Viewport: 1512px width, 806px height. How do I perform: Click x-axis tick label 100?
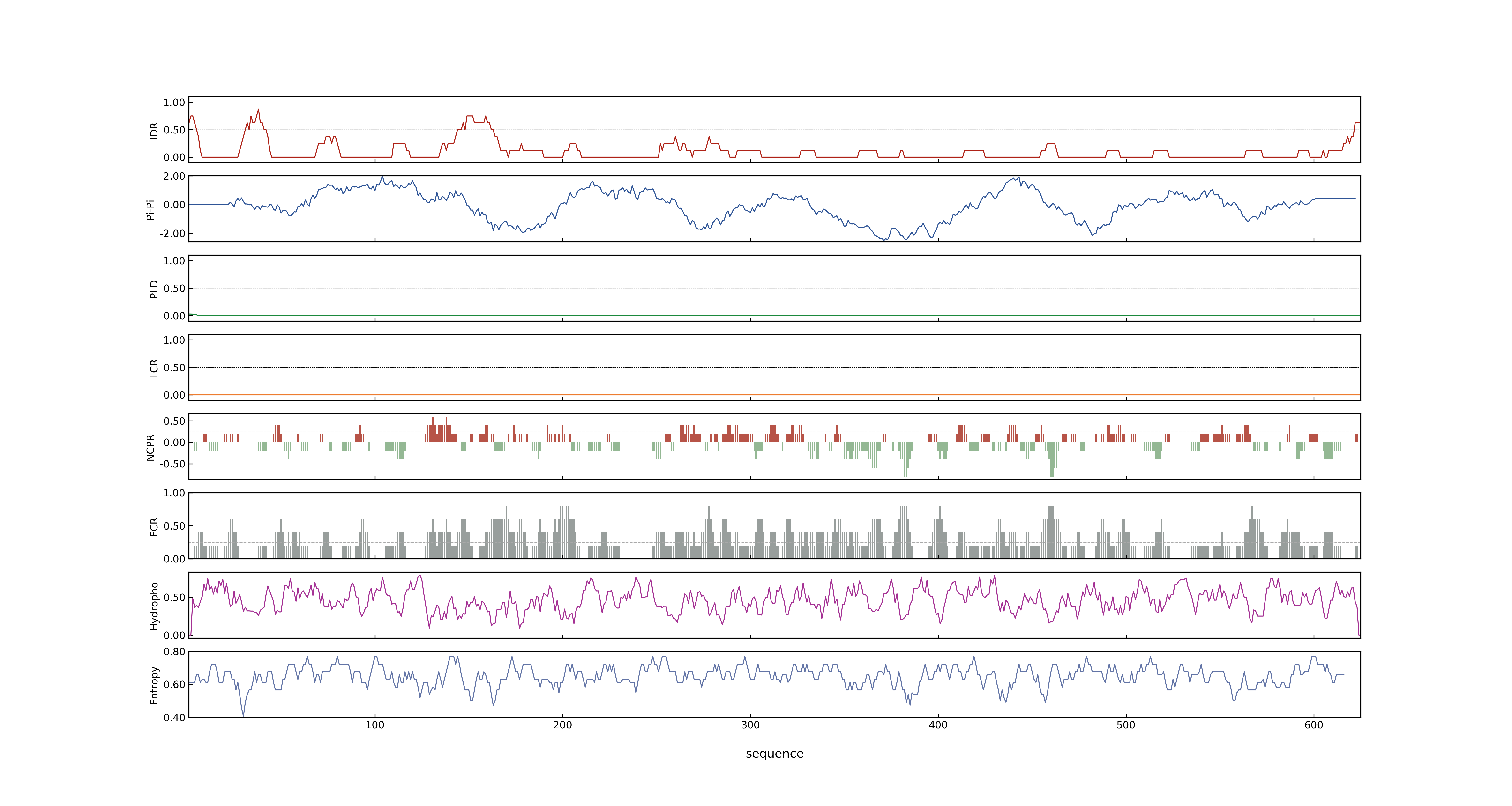pos(375,725)
